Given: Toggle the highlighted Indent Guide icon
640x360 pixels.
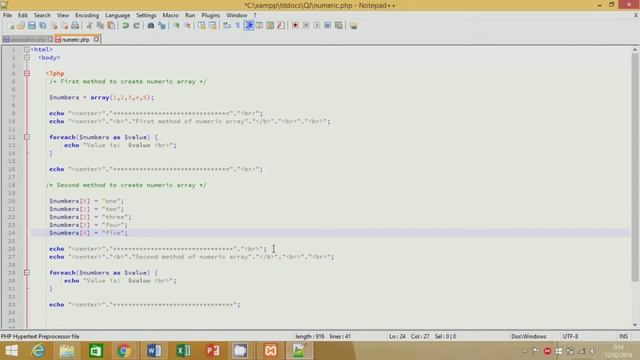Looking at the screenshot, I should [x=249, y=26].
